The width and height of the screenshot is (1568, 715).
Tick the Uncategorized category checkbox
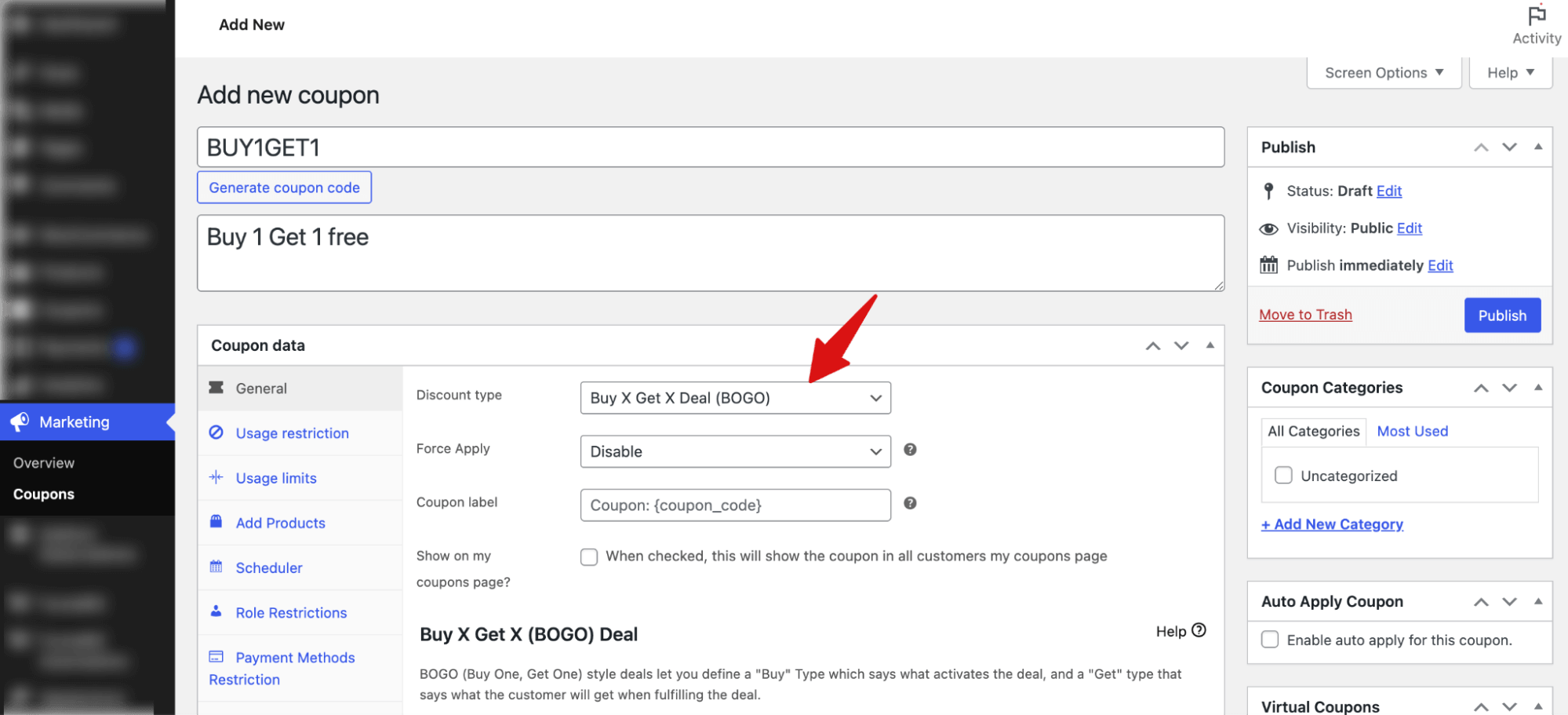1283,476
